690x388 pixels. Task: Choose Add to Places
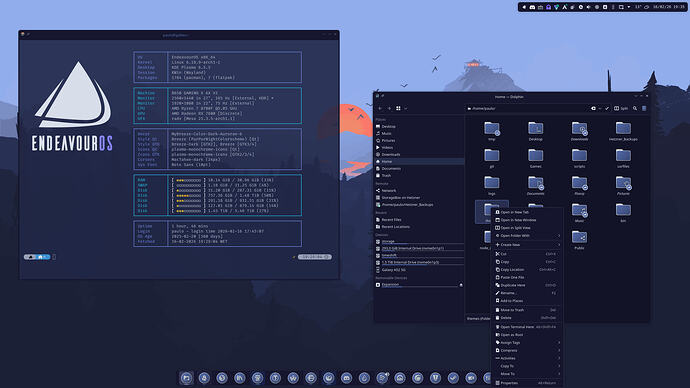527,301
